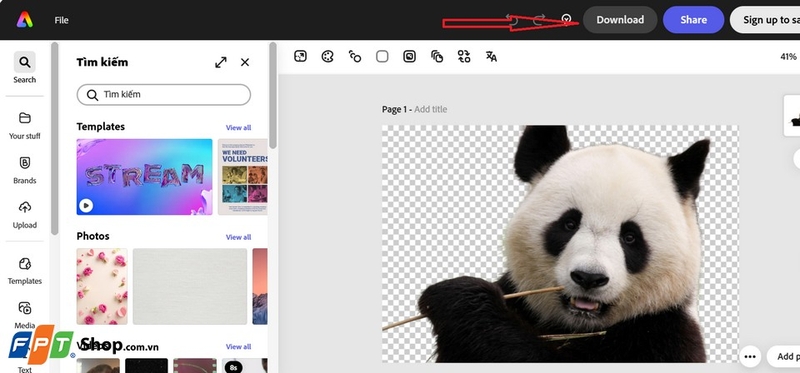Image resolution: width=800 pixels, height=373 pixels.
Task: Select the pink flowers photo thumbnail
Action: pos(102,286)
